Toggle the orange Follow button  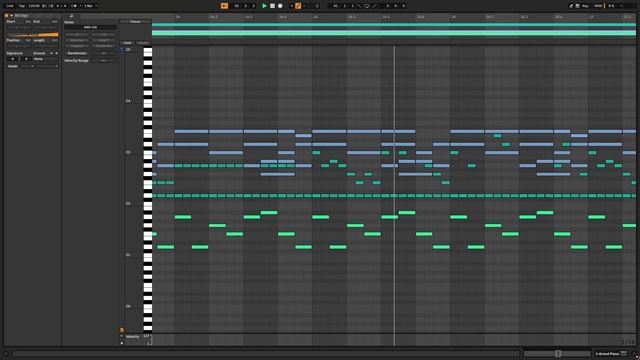pyautogui.click(x=224, y=6)
